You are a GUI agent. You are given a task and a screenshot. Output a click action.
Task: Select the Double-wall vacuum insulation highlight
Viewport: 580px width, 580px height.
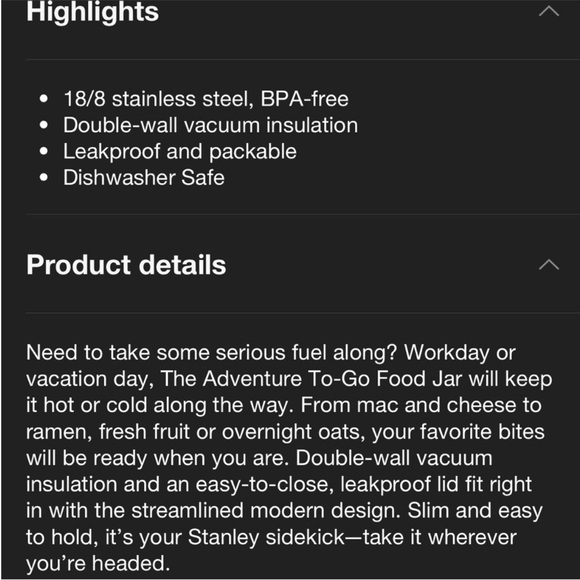[210, 125]
